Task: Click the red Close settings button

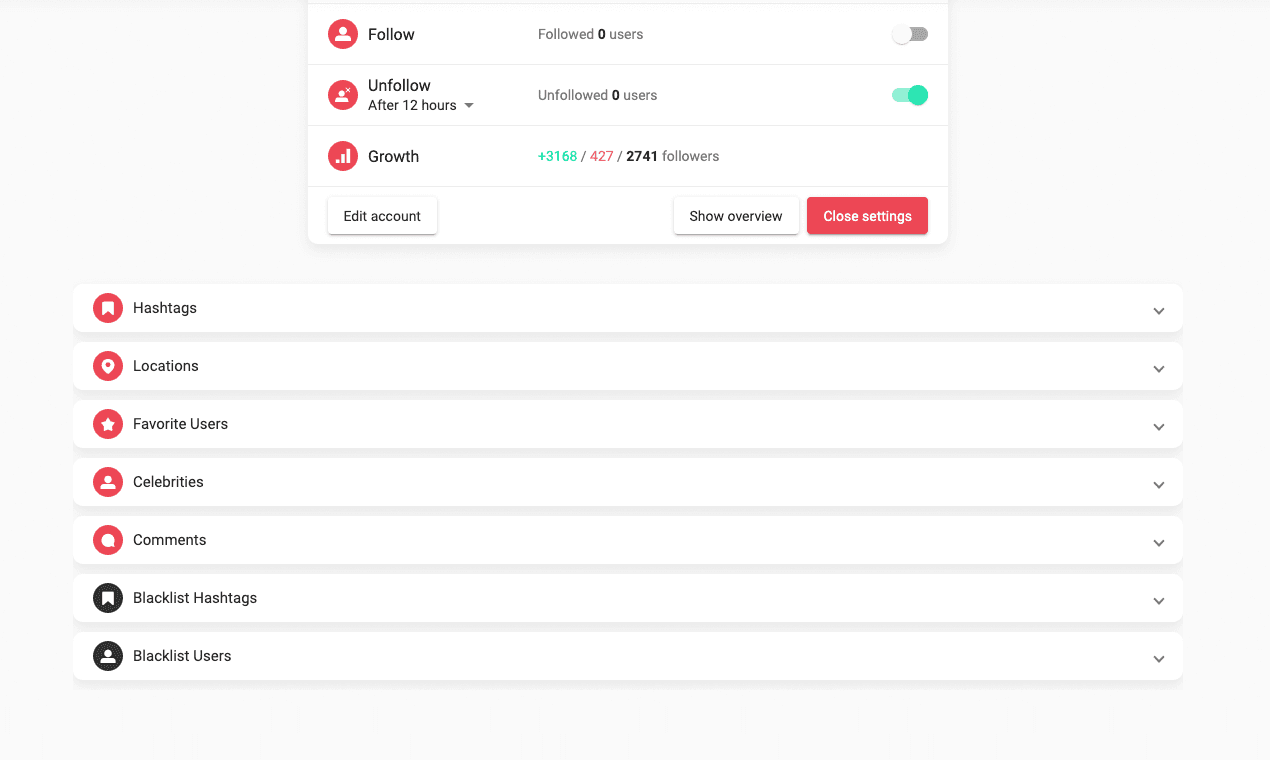Action: point(867,216)
